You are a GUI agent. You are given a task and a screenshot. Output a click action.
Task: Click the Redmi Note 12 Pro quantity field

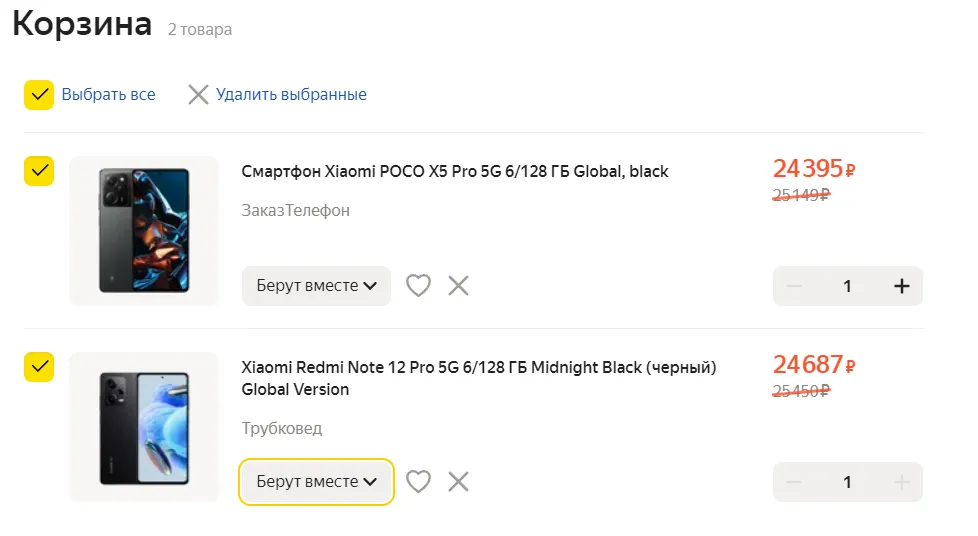click(x=847, y=482)
